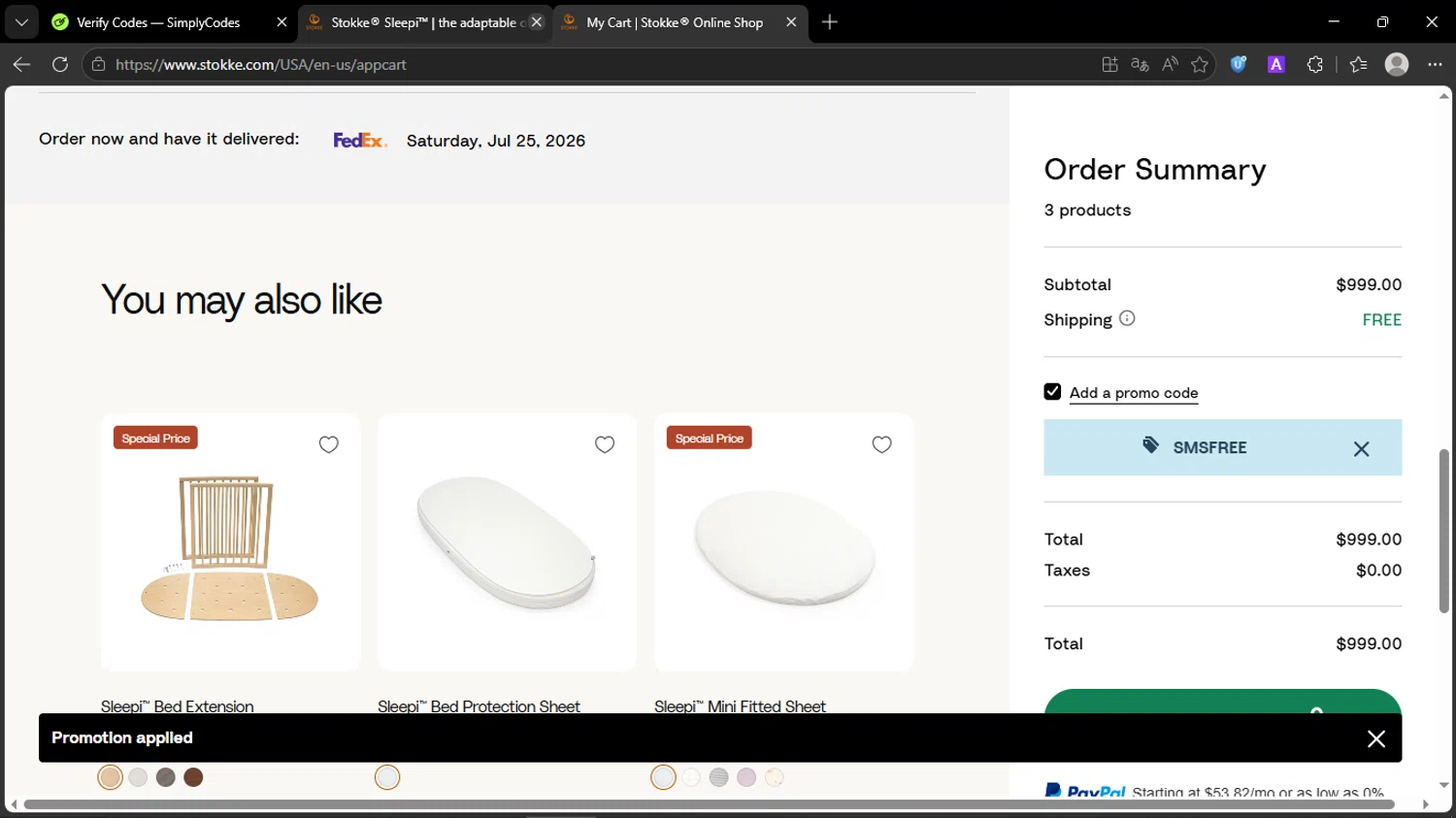The height and width of the screenshot is (818, 1456).
Task: Select the tan swatch for Bed Extension
Action: 111,777
